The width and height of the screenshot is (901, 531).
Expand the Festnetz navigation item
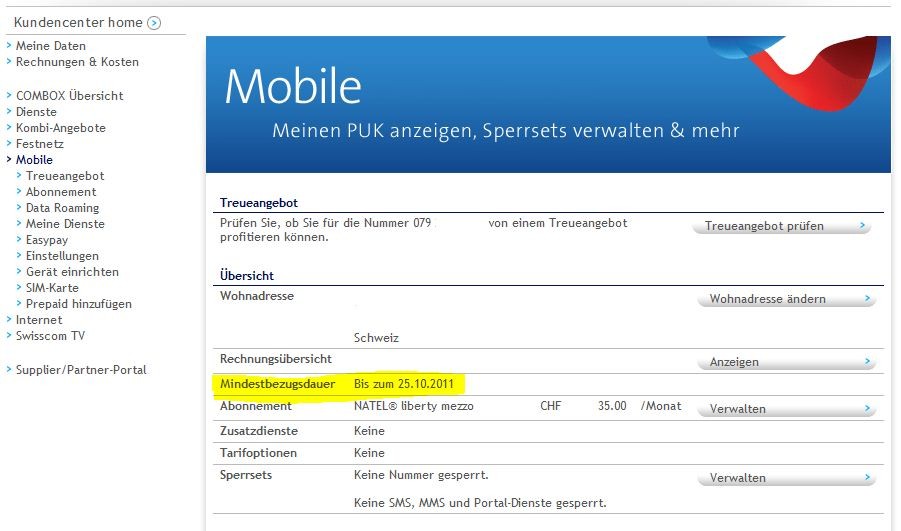39,144
